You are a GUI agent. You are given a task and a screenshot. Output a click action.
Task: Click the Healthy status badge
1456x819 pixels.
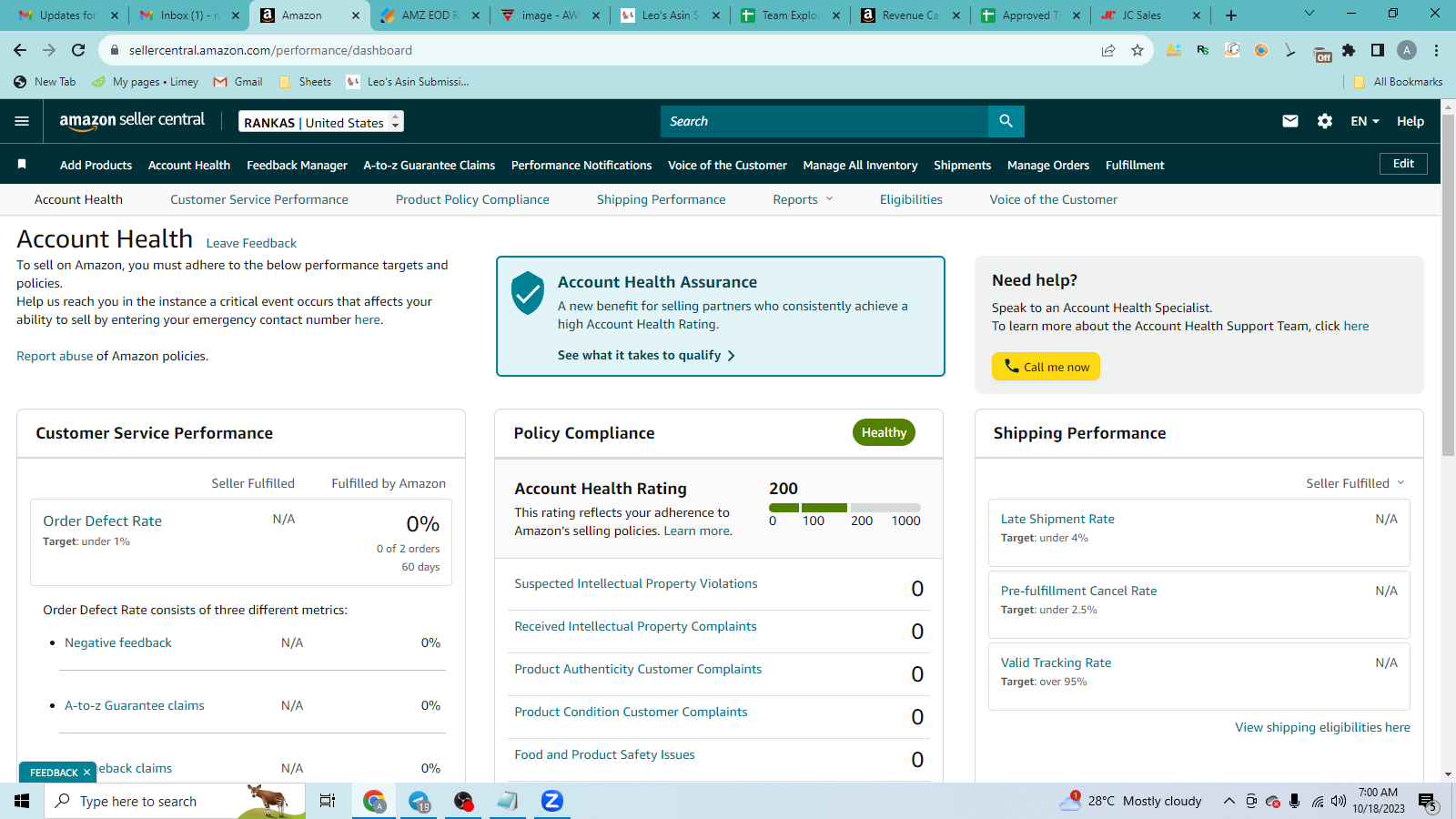(884, 432)
